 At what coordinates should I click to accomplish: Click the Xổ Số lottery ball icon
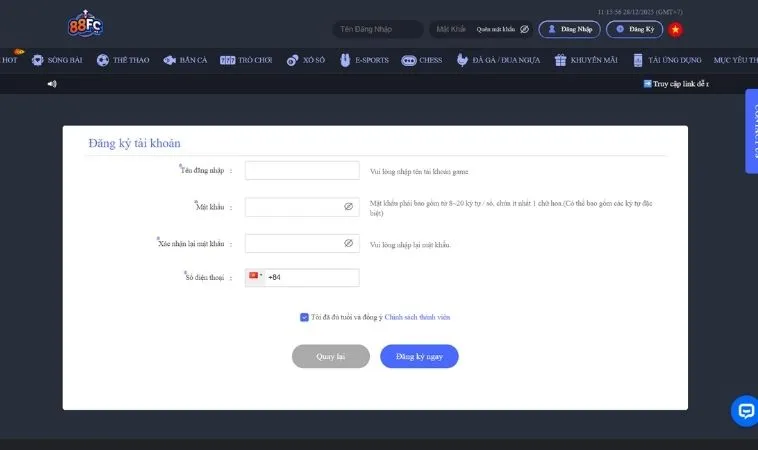click(292, 60)
